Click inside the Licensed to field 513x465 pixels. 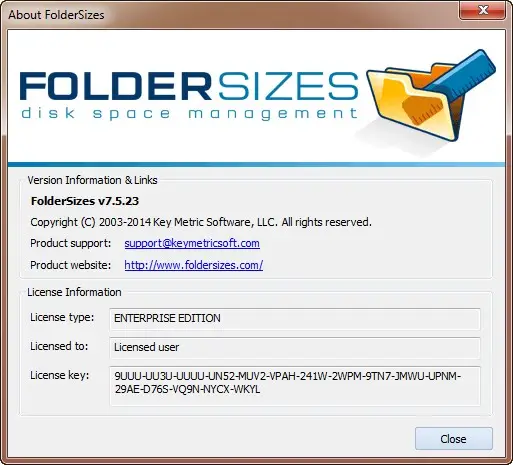coord(295,348)
